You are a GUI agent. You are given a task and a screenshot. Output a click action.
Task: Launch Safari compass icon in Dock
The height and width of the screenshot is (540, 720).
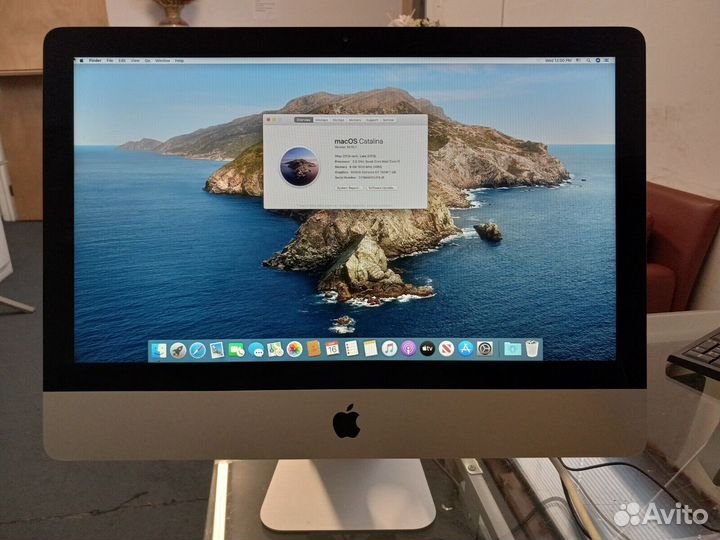click(197, 350)
